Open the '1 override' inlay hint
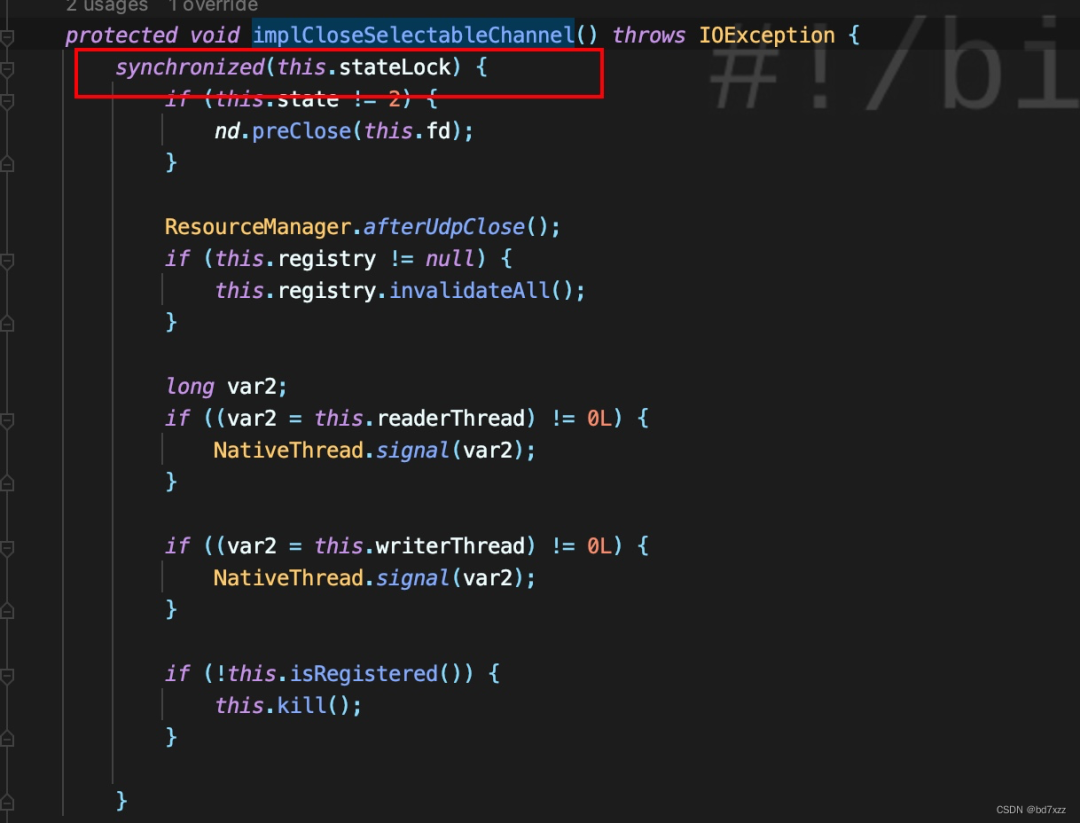 click(x=214, y=6)
